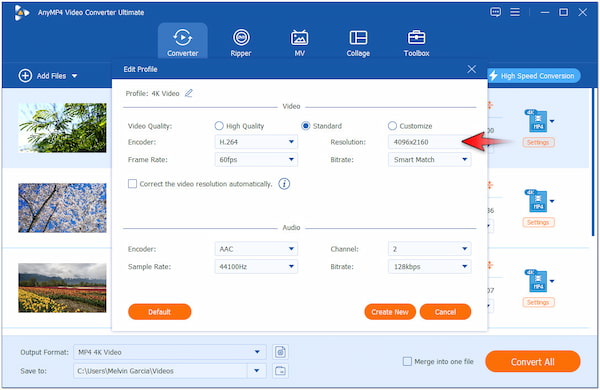Open the Sample Rate 44100Hz dropdown
The image size is (600, 390).
[256, 266]
